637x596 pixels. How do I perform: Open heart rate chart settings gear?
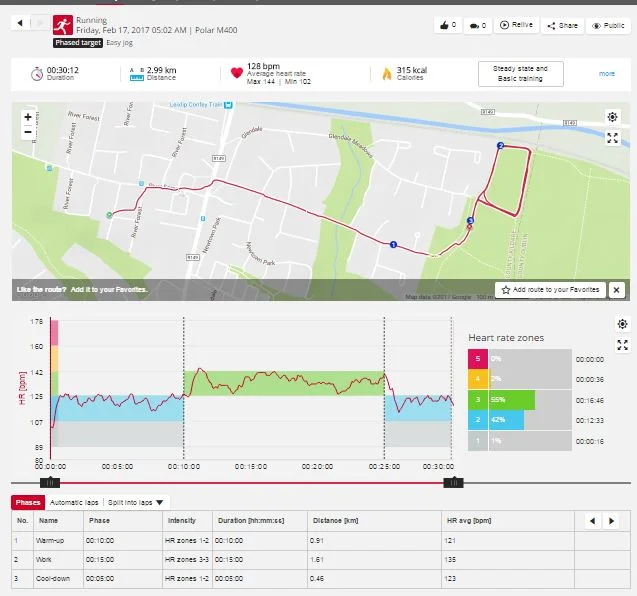coord(622,325)
